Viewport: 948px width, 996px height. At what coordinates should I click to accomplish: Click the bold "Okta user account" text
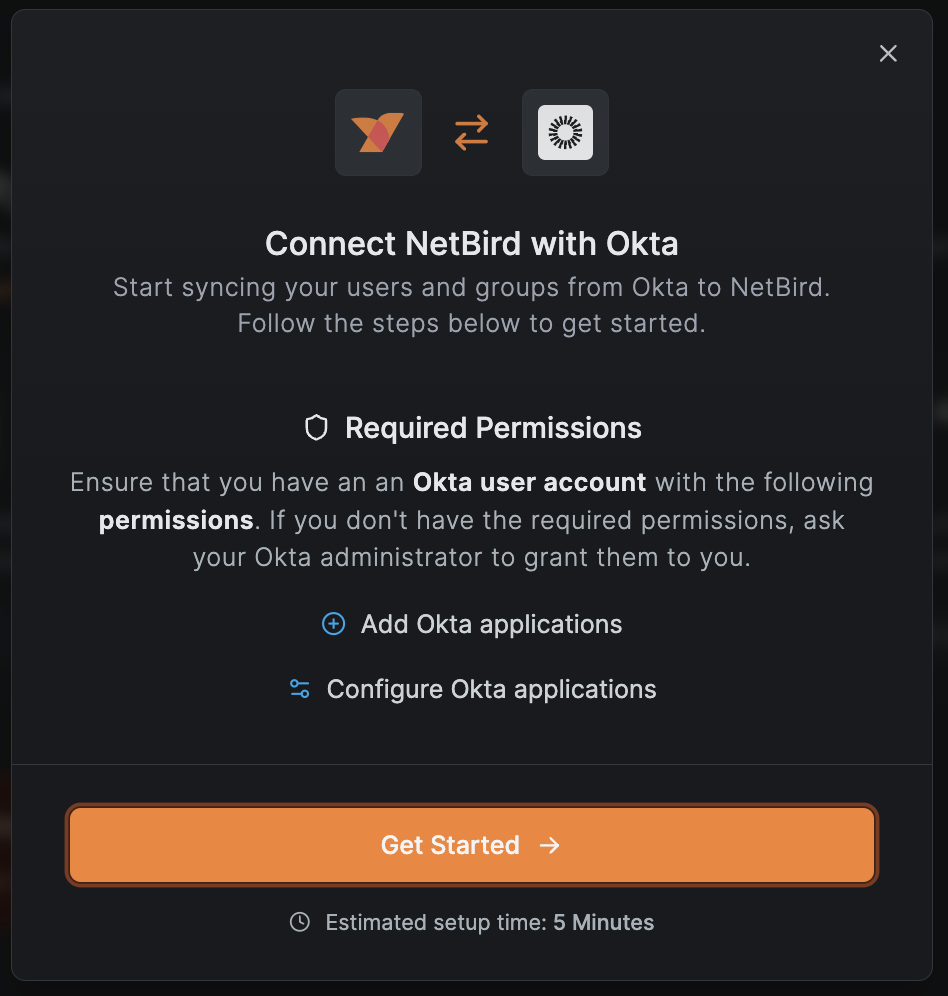tap(529, 482)
